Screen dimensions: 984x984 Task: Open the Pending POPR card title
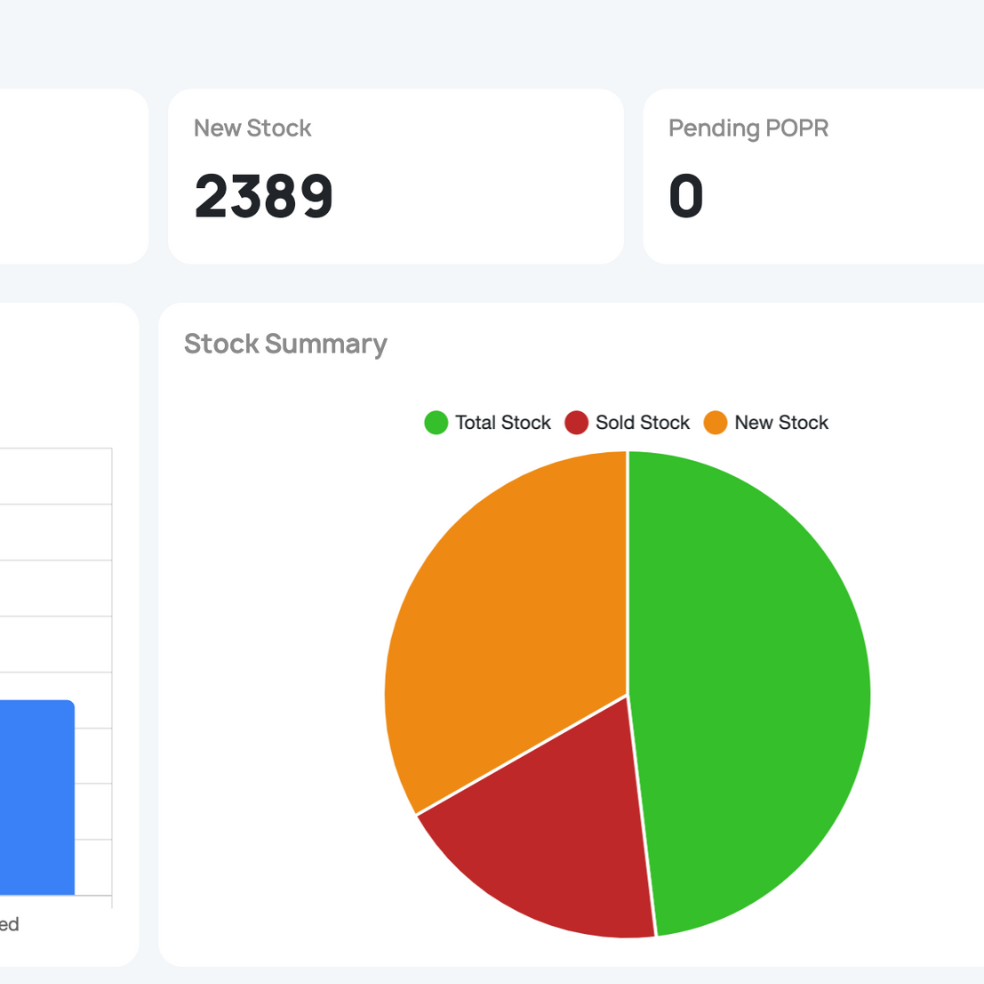tap(748, 128)
